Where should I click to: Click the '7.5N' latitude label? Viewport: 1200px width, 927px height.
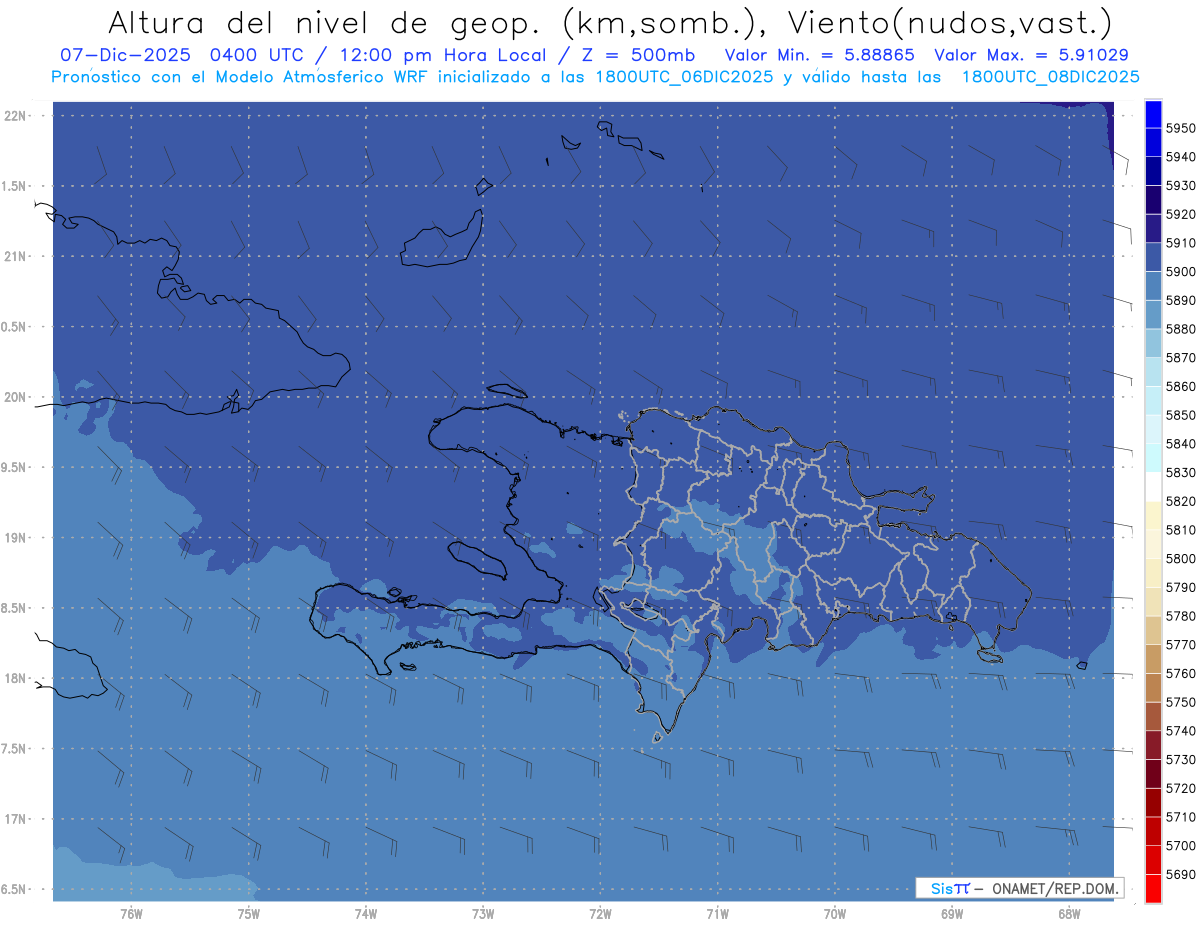(14, 748)
